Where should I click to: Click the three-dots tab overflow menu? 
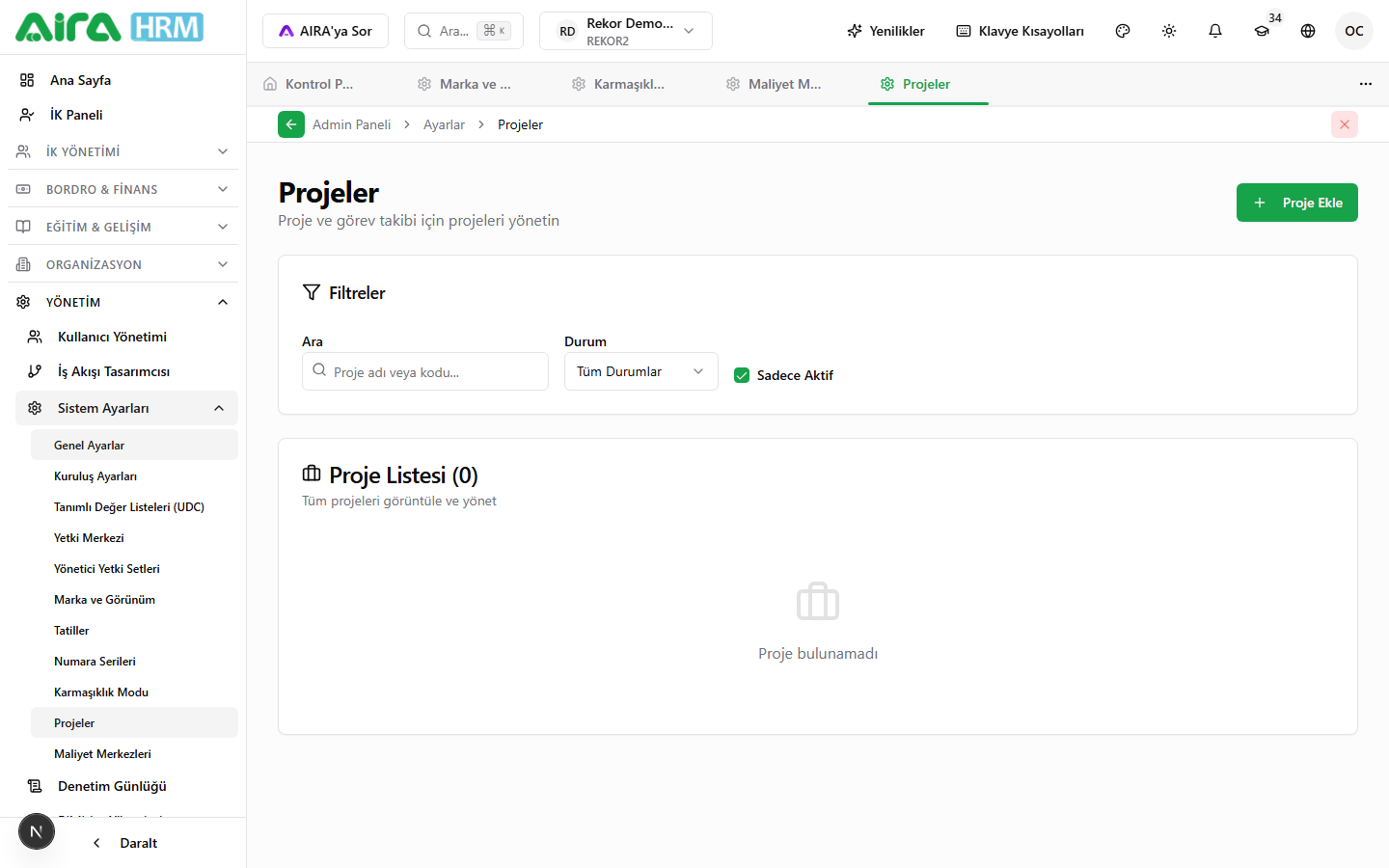(x=1366, y=84)
